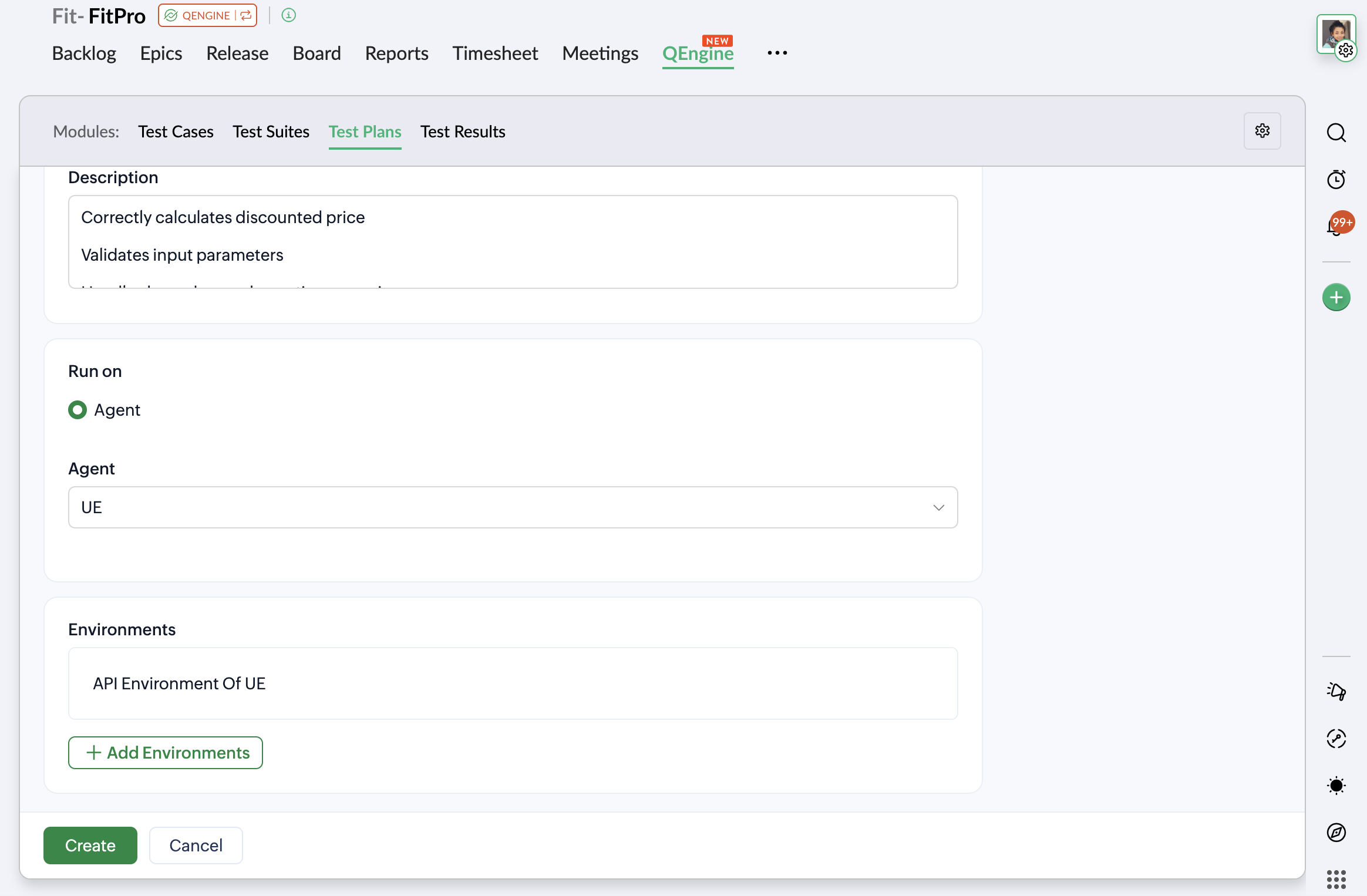Click the QENGINE switch badge
1367x896 pixels.
pos(207,15)
